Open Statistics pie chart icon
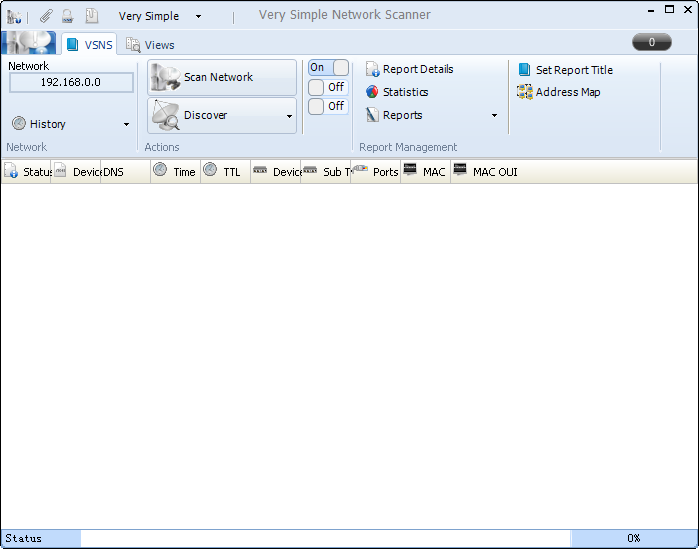This screenshot has width=699, height=549. (372, 92)
